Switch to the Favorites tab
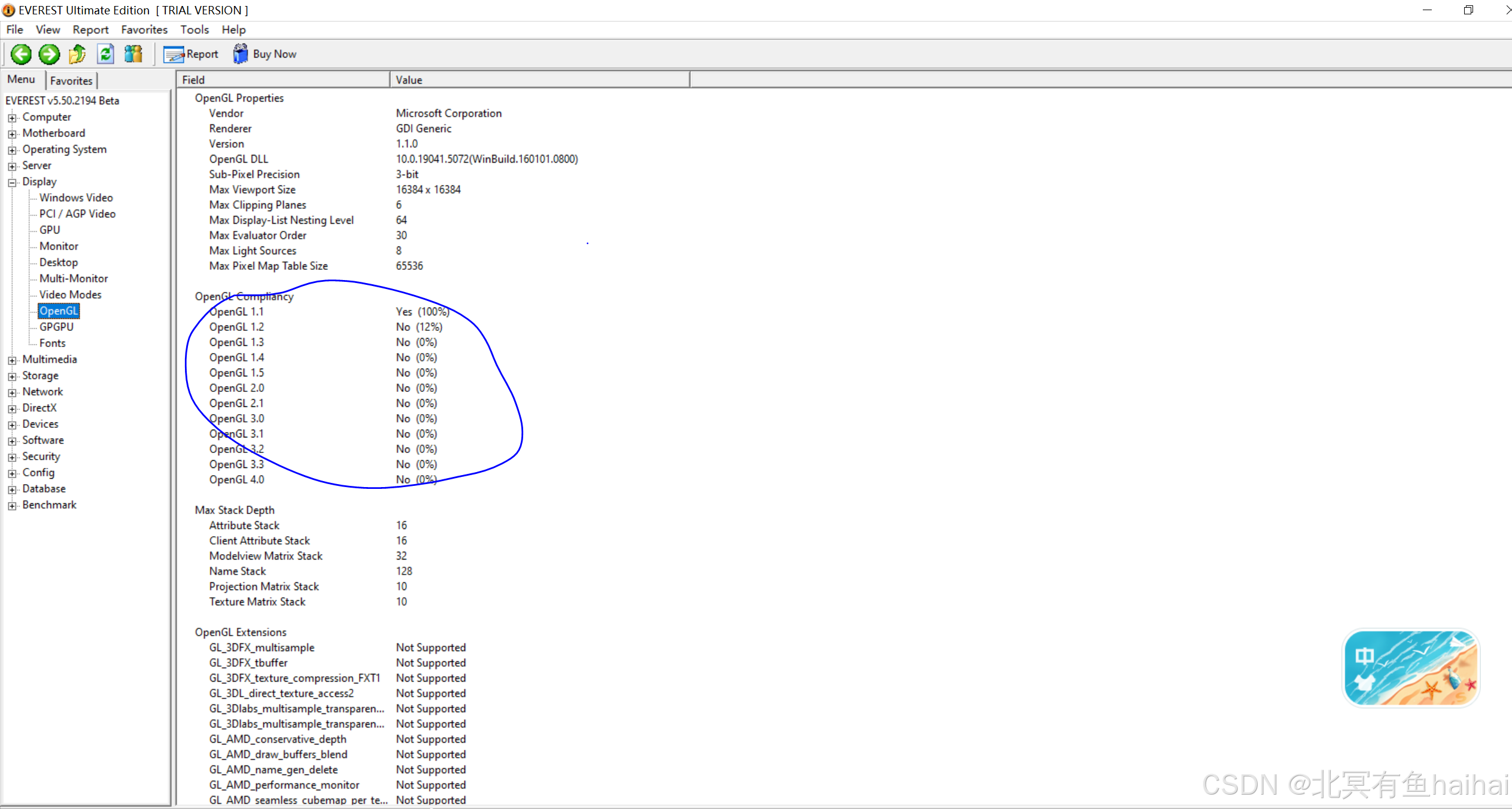This screenshot has height=809, width=1512. pos(71,81)
